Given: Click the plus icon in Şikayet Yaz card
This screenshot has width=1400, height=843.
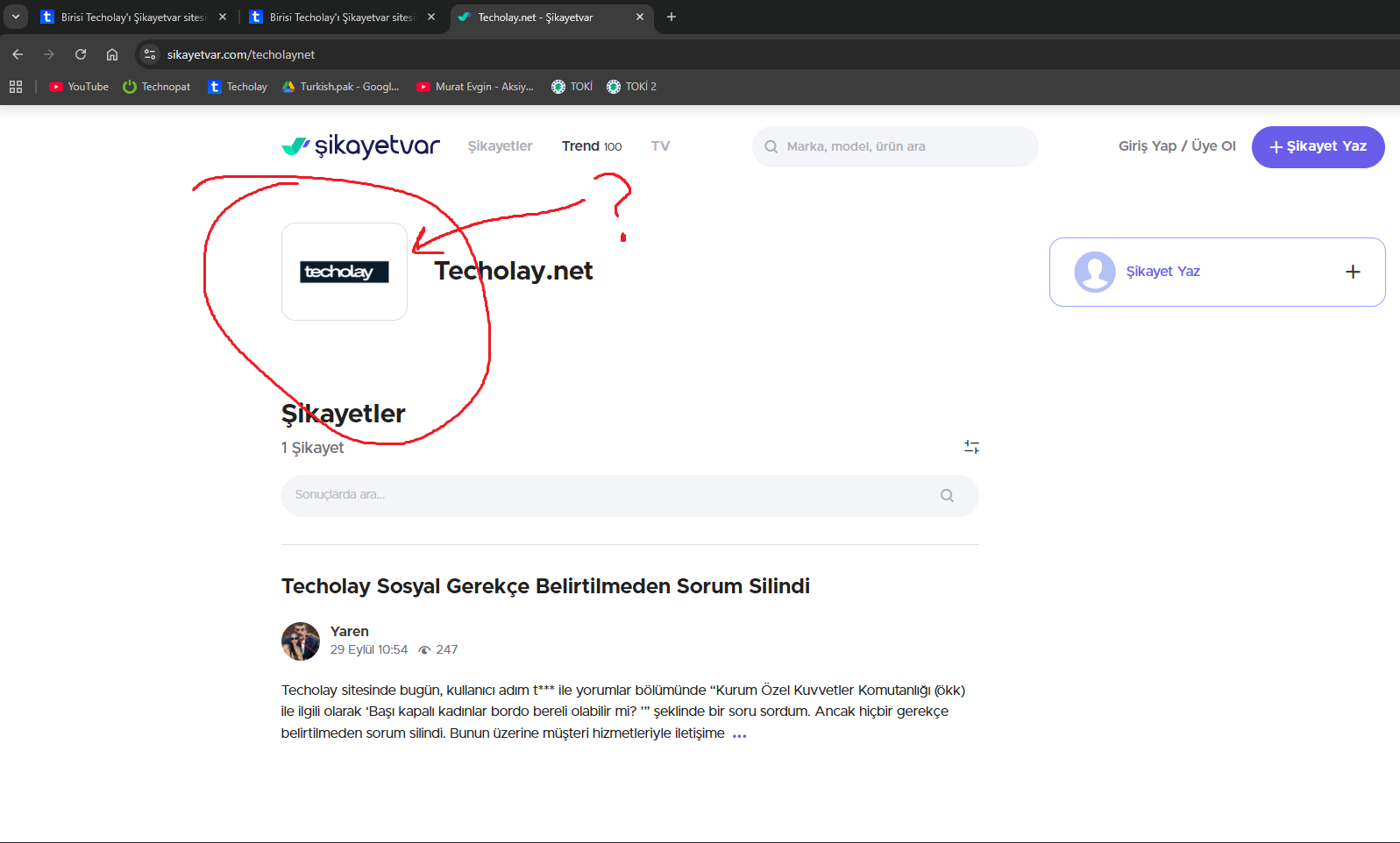Looking at the screenshot, I should click(x=1353, y=272).
